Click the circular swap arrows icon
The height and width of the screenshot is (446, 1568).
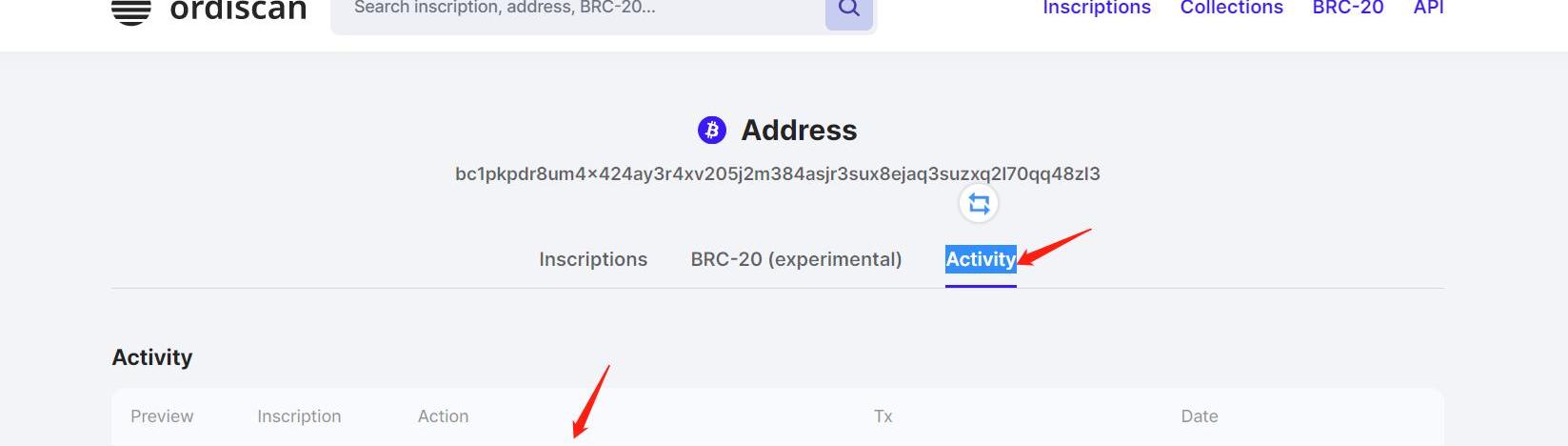(979, 203)
